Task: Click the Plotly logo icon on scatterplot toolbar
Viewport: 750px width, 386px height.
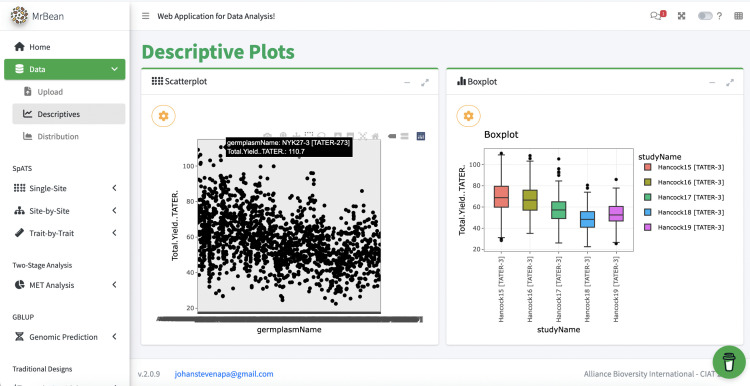Action: pos(421,136)
